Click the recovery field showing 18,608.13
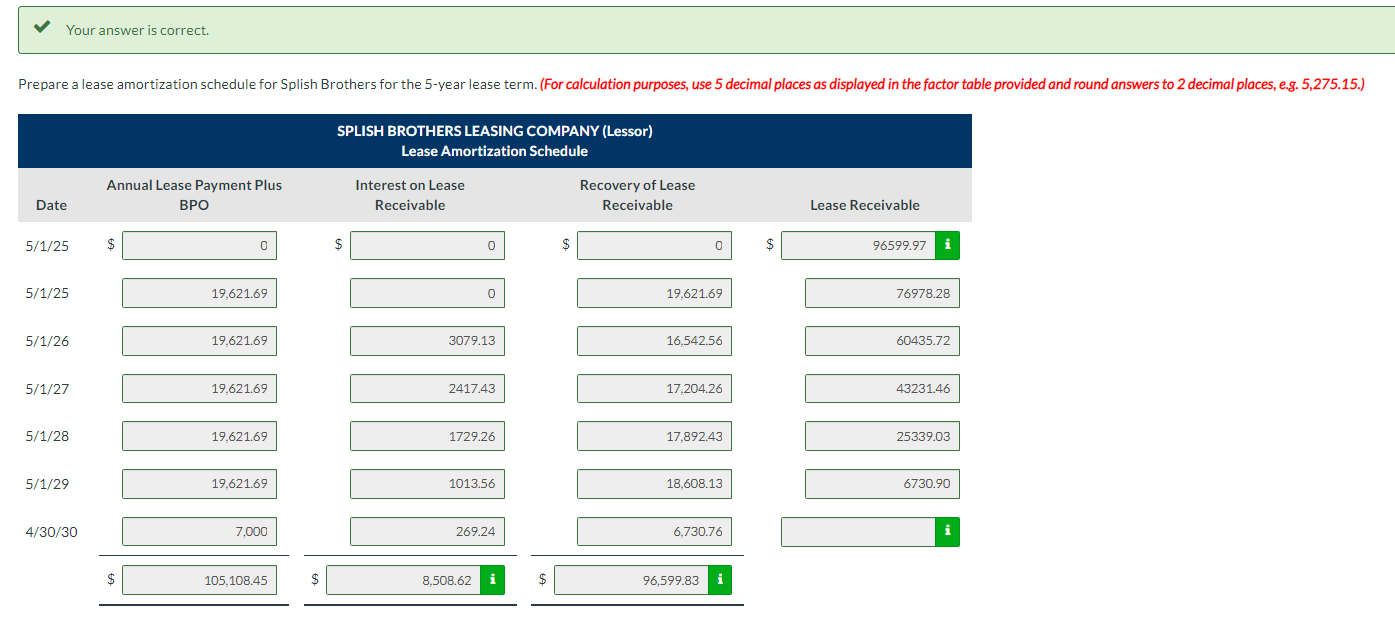This screenshot has width=1395, height=622. (654, 484)
